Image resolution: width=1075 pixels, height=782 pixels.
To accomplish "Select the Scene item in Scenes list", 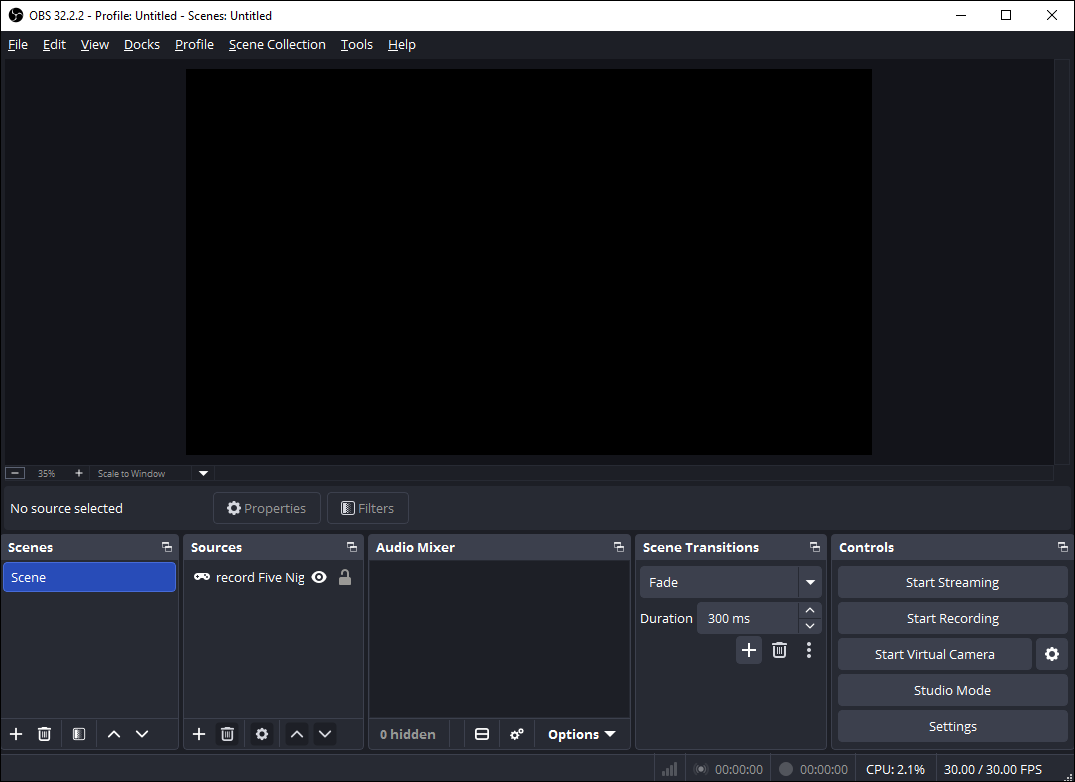I will 89,577.
